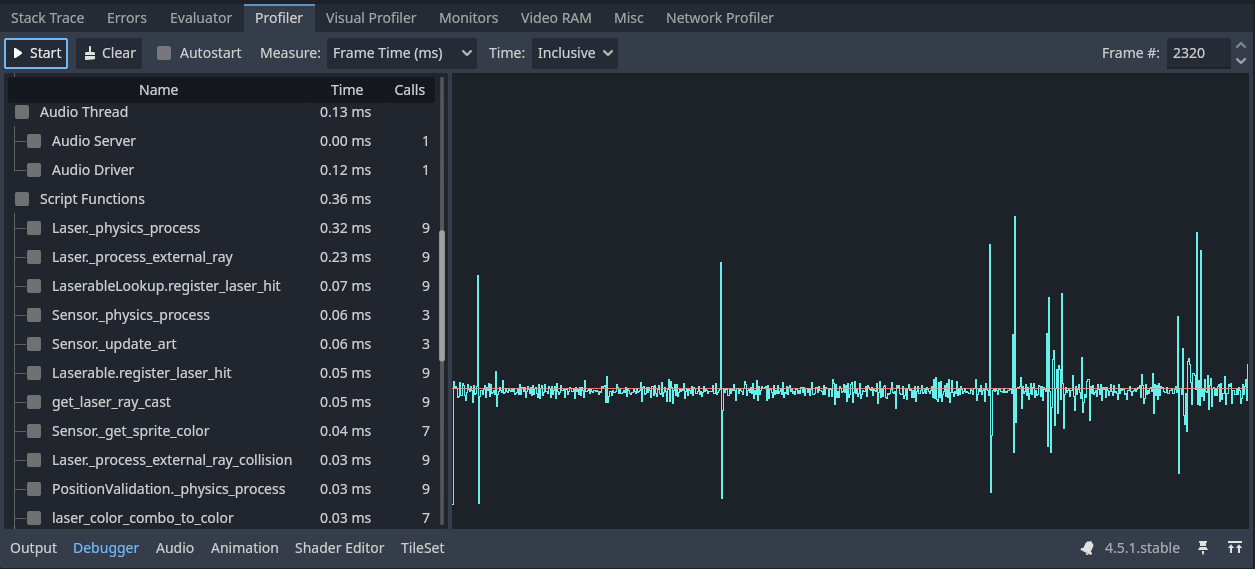Open the Stack Trace tab
Image resolution: width=1255 pixels, height=569 pixels.
47,18
